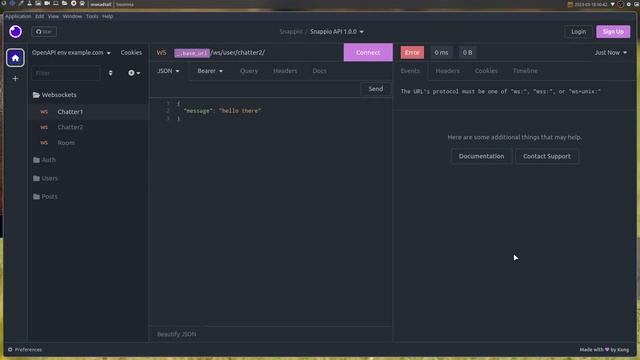This screenshot has height=360, width=640.
Task: Click the Insomnia logo icon
Action: point(16,31)
